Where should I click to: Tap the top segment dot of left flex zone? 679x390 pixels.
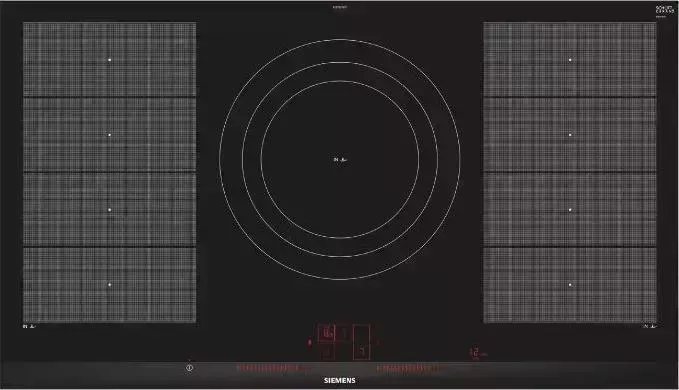pyautogui.click(x=110, y=60)
